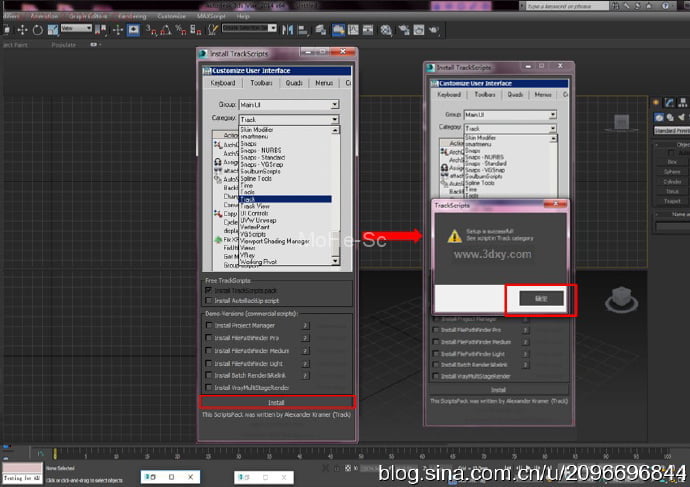Check Install Project Manager option

point(209,325)
